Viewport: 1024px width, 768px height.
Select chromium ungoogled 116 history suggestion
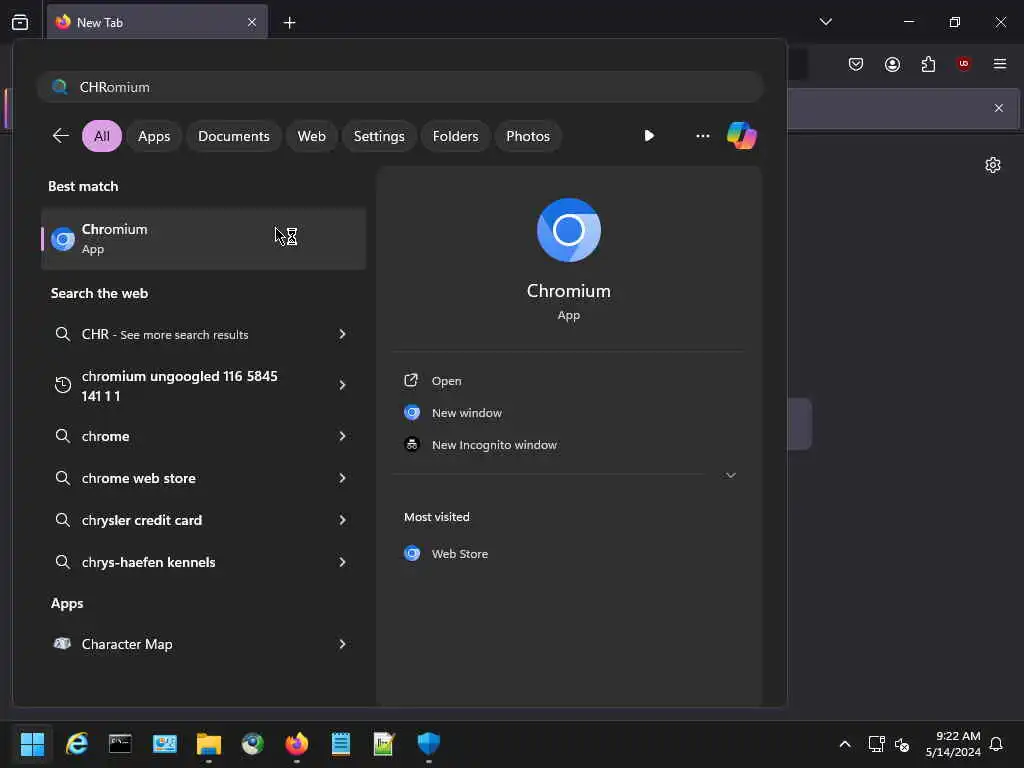(x=180, y=386)
